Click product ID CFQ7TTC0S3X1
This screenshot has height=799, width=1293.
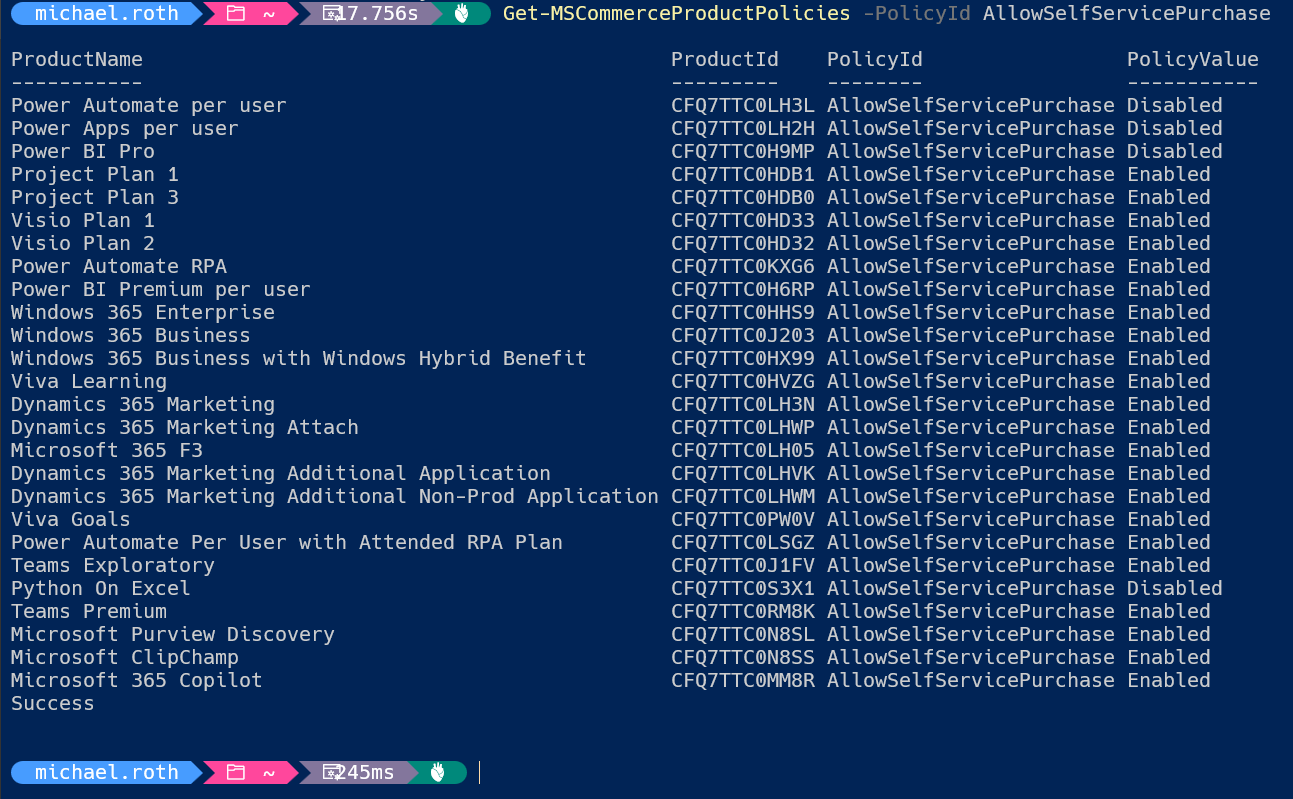click(743, 588)
